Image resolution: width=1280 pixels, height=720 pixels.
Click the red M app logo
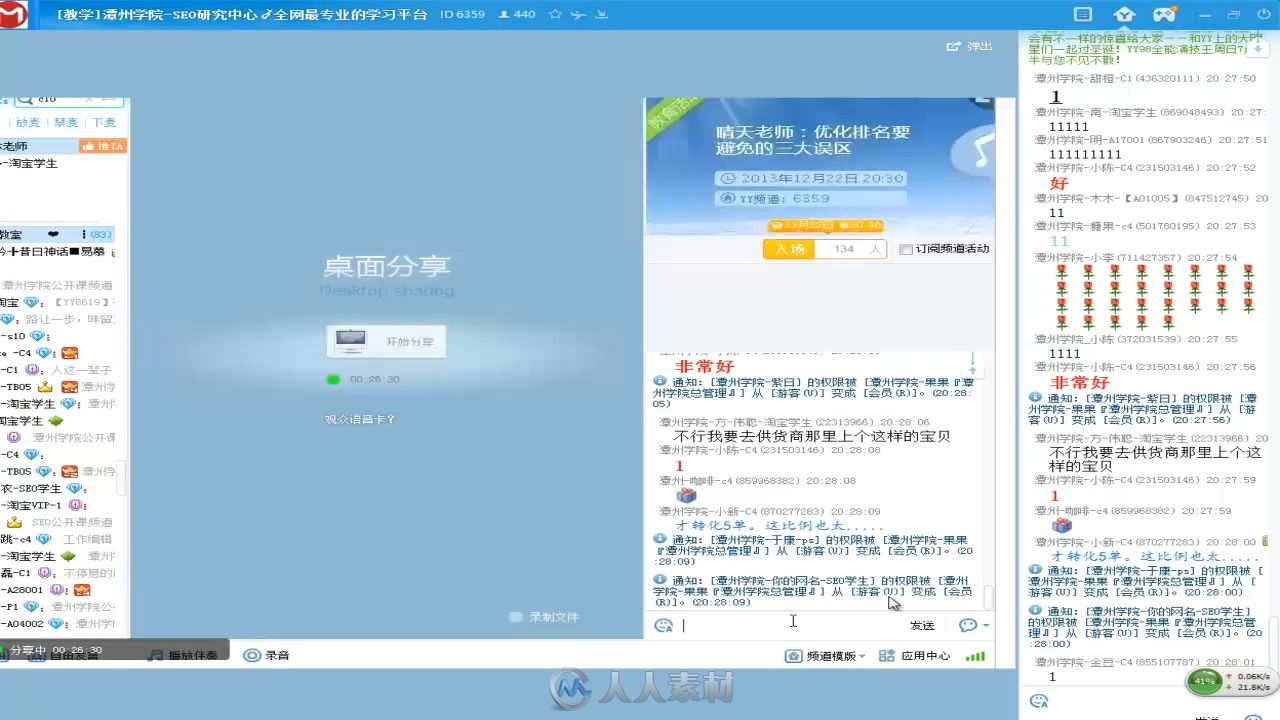pos(13,14)
